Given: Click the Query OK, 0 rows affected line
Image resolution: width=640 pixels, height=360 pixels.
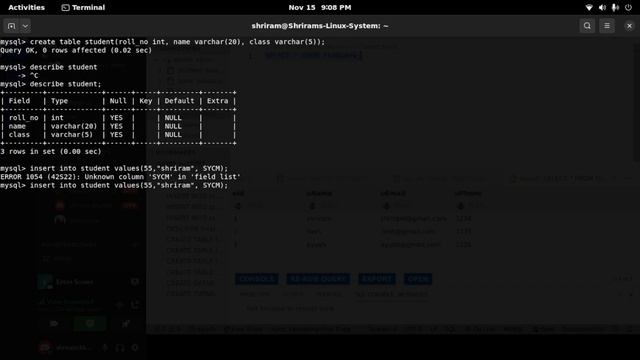Looking at the screenshot, I should (76, 50).
